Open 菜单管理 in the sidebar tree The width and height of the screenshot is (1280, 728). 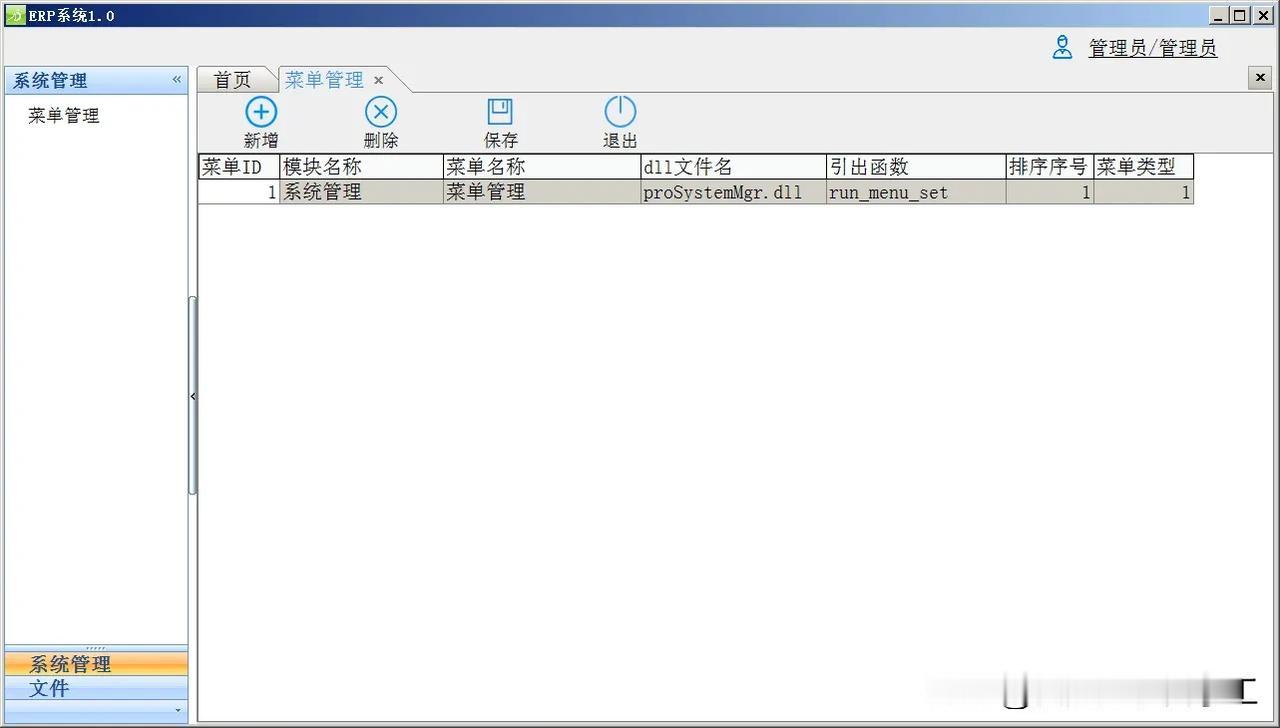tap(64, 116)
